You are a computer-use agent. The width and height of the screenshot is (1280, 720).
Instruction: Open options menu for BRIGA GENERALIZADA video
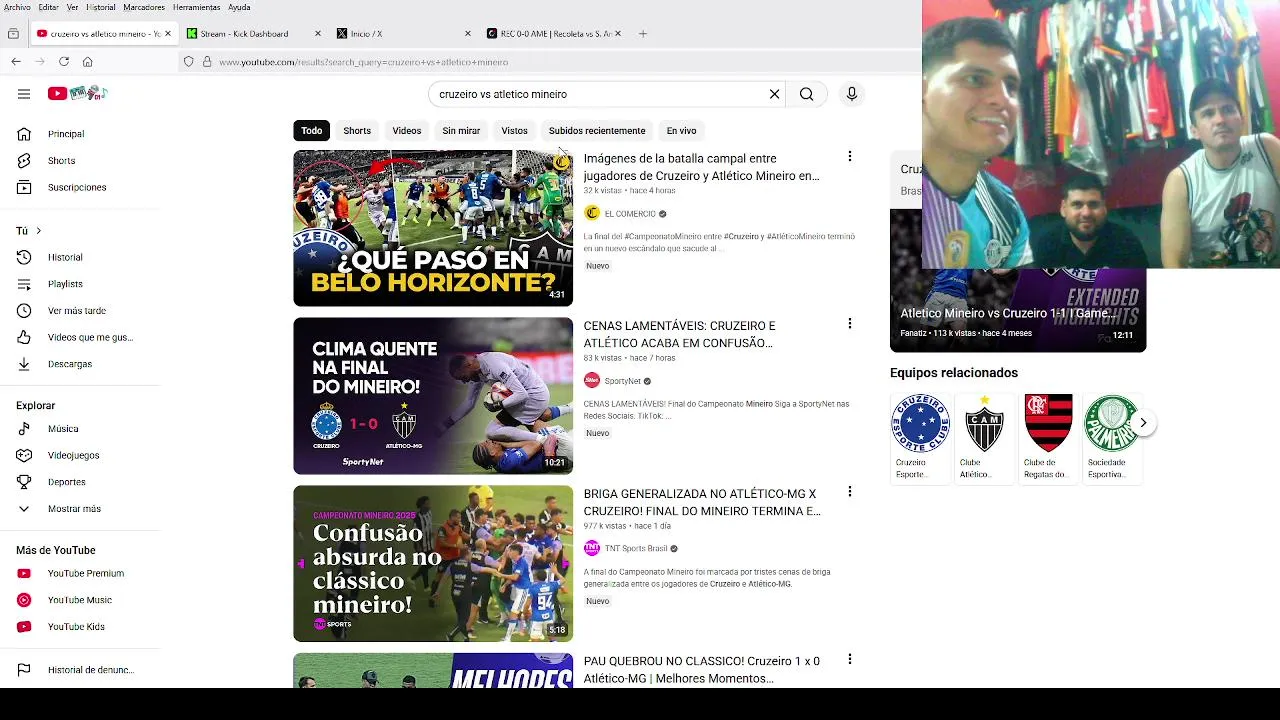tap(850, 492)
